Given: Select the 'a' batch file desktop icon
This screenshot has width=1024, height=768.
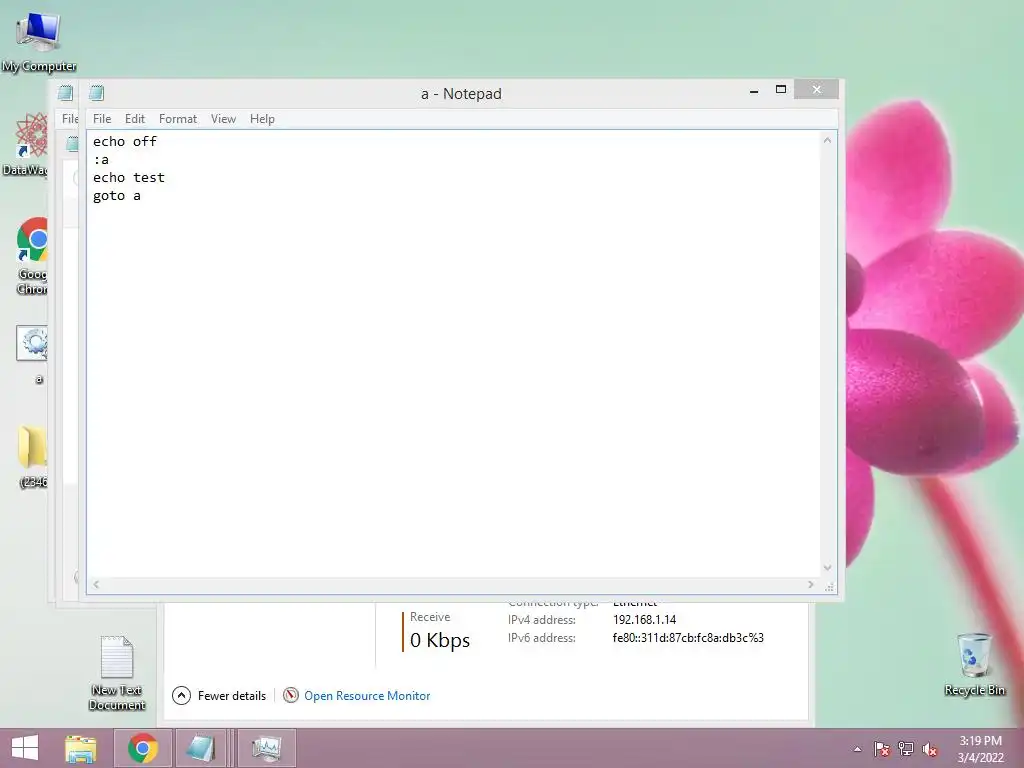Looking at the screenshot, I should pos(33,355).
